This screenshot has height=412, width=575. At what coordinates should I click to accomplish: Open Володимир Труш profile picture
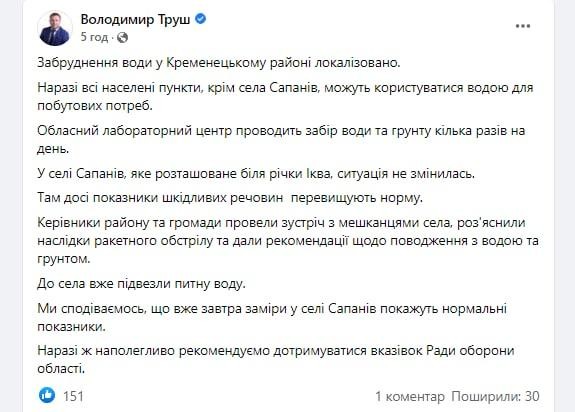pos(55,28)
